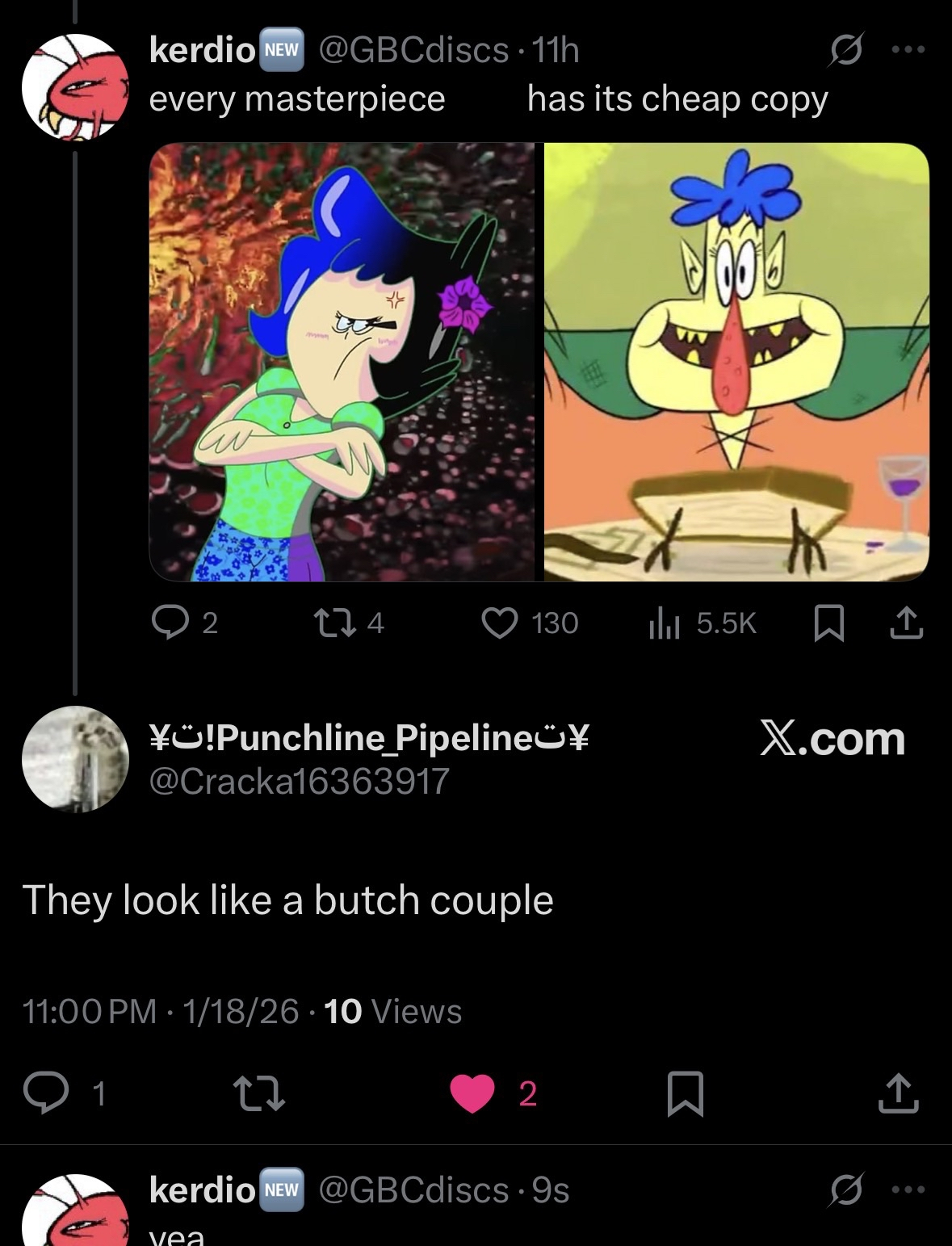Bookmark kerdio's masterpiece post
This screenshot has width=952, height=1246.
(829, 623)
